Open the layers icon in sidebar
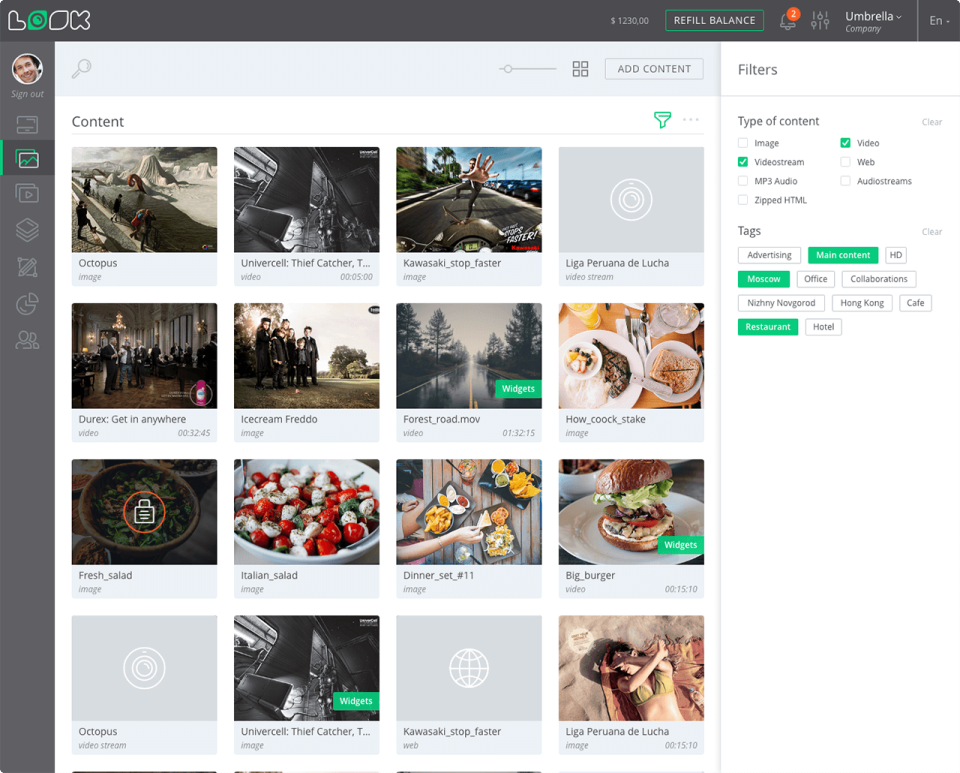 point(27,230)
